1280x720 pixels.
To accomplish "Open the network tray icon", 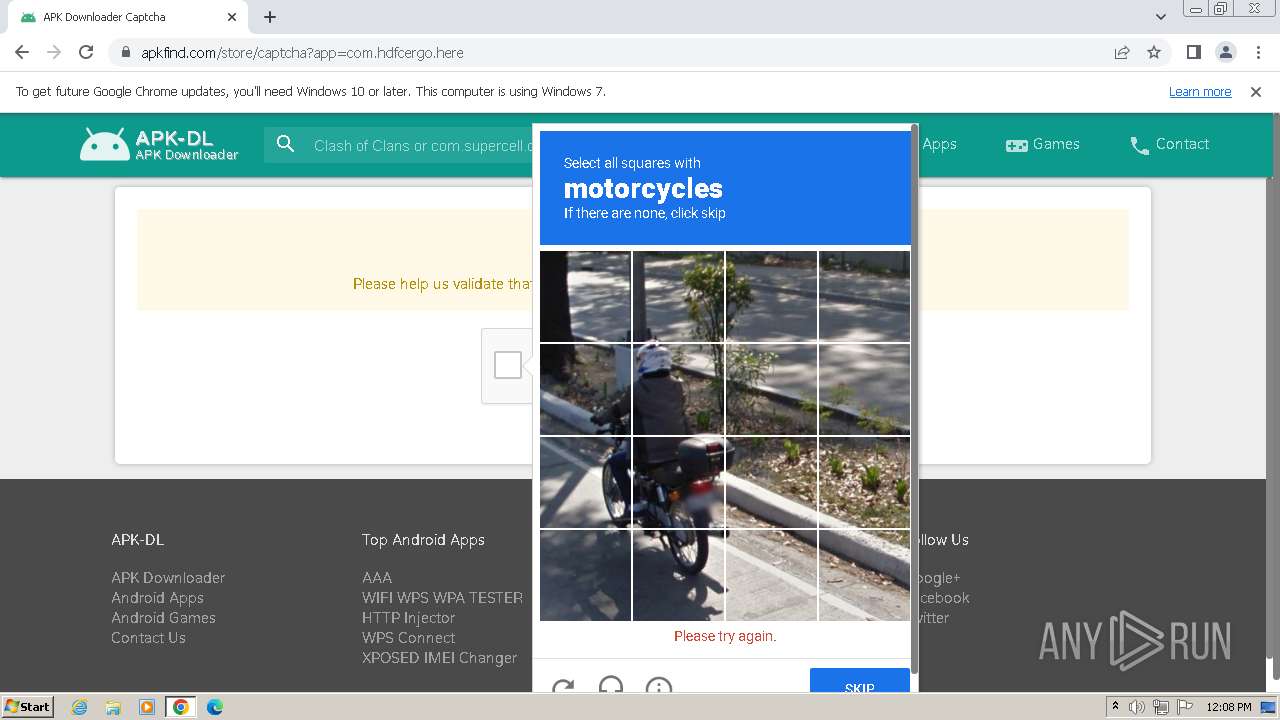I will [x=1161, y=707].
